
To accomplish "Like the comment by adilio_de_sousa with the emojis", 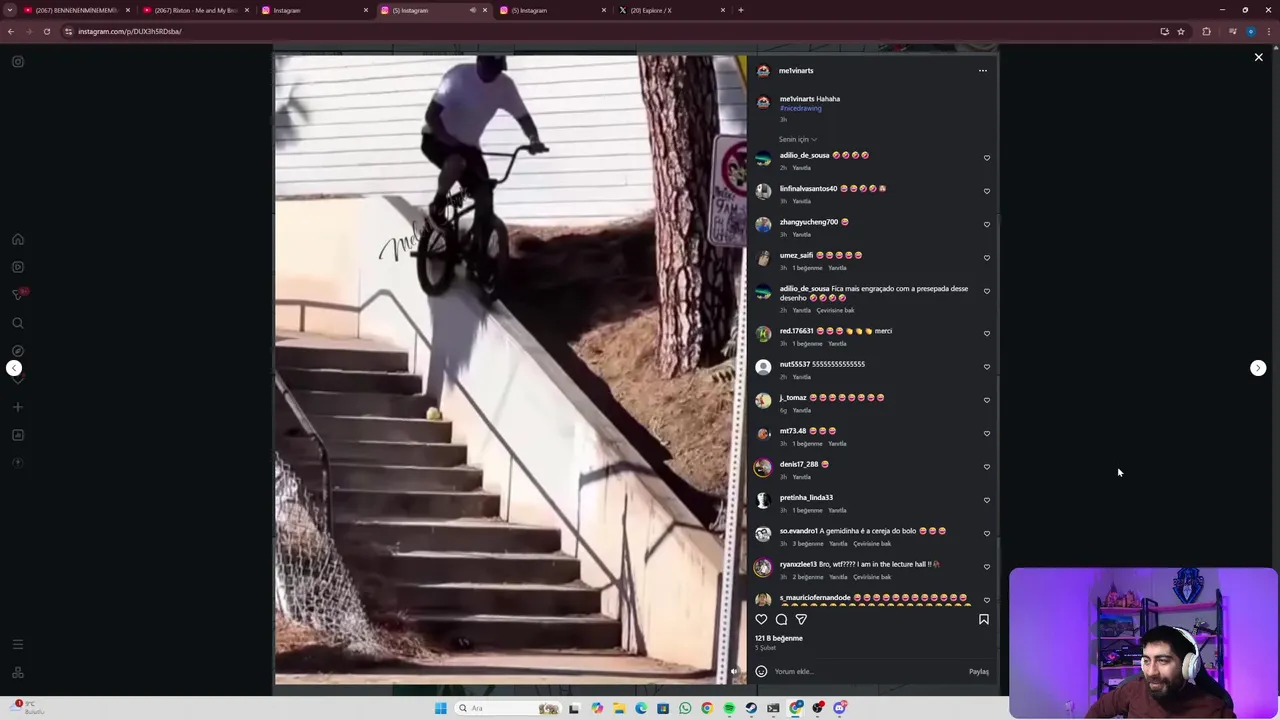I will (x=986, y=158).
